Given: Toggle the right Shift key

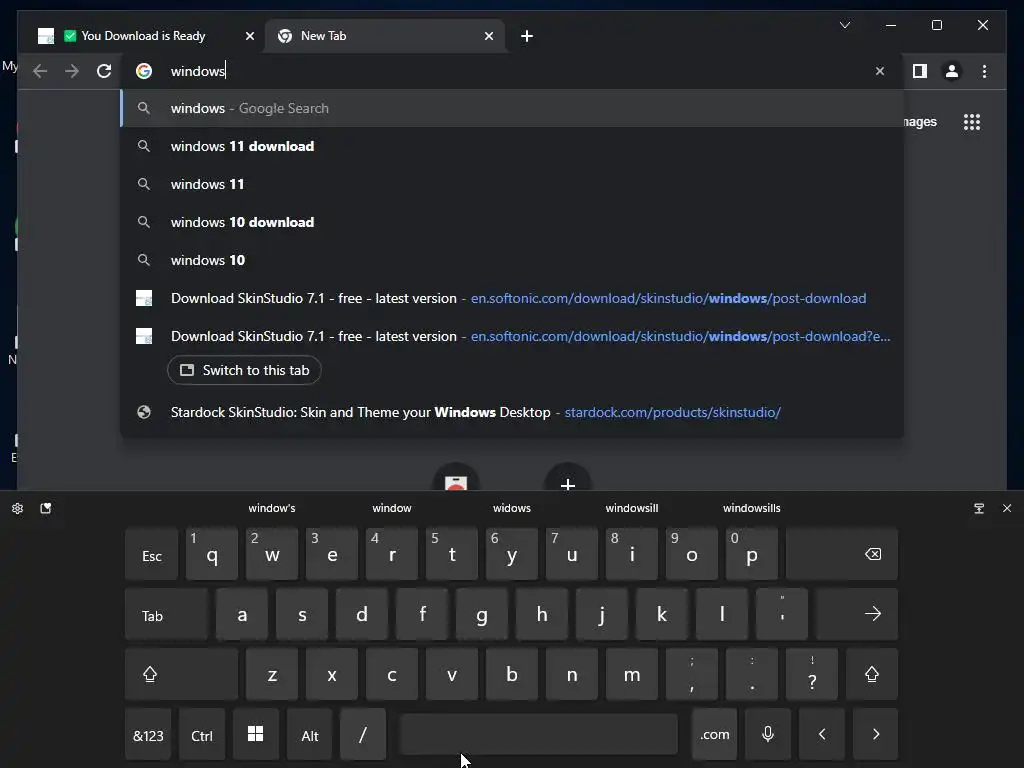Looking at the screenshot, I should (x=872, y=675).
